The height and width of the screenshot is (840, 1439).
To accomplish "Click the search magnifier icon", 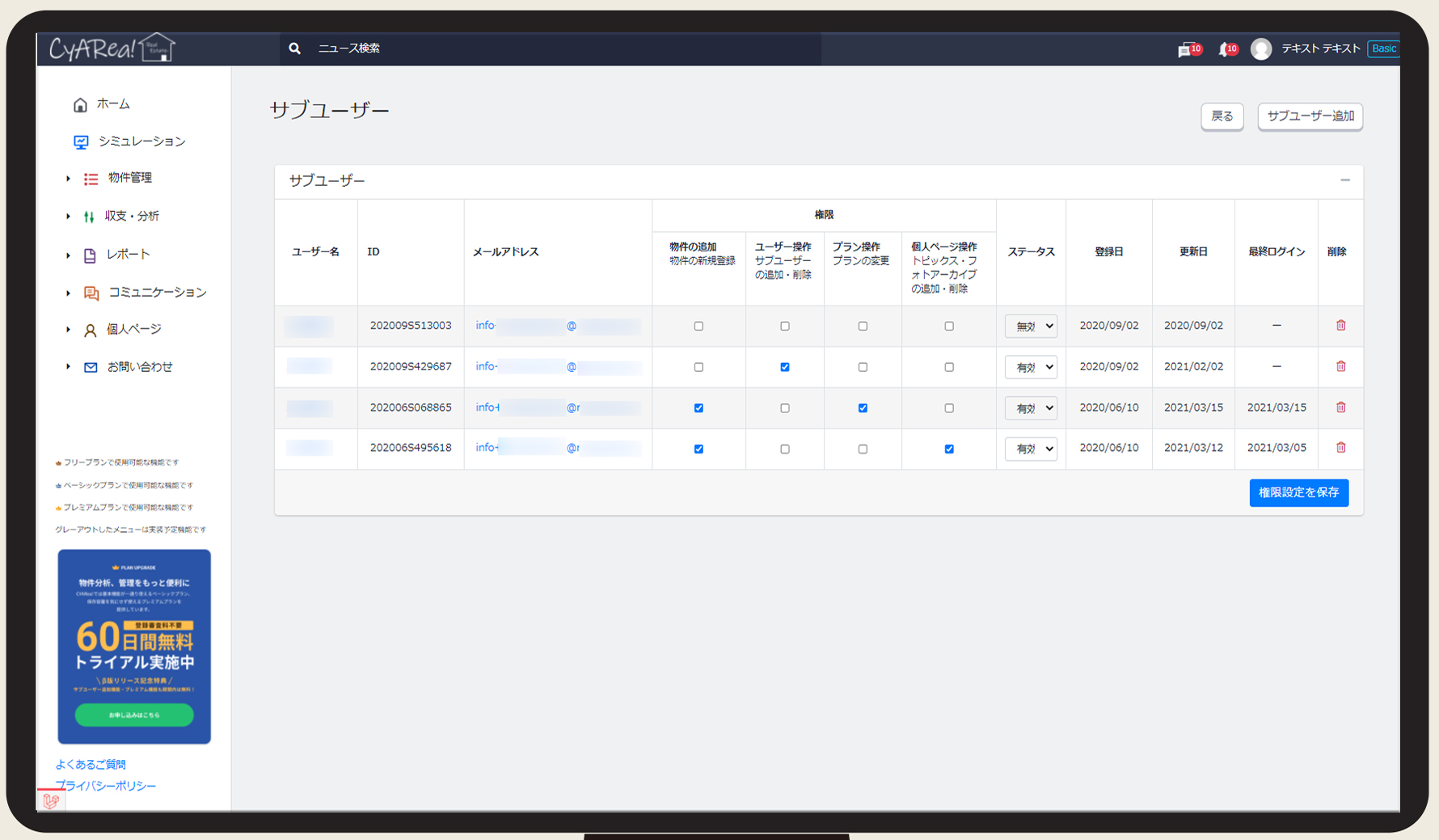I will [295, 49].
